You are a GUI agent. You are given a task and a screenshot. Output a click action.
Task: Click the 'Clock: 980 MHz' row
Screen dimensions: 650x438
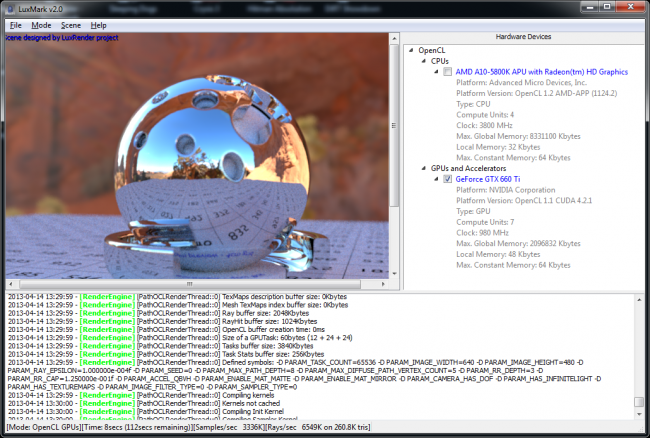click(482, 233)
